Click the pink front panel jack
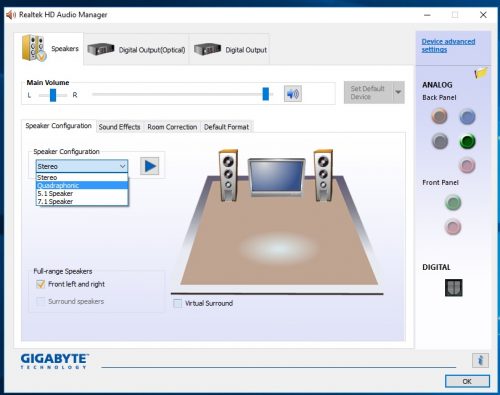Screen dimensions: 500x395 point(453,227)
